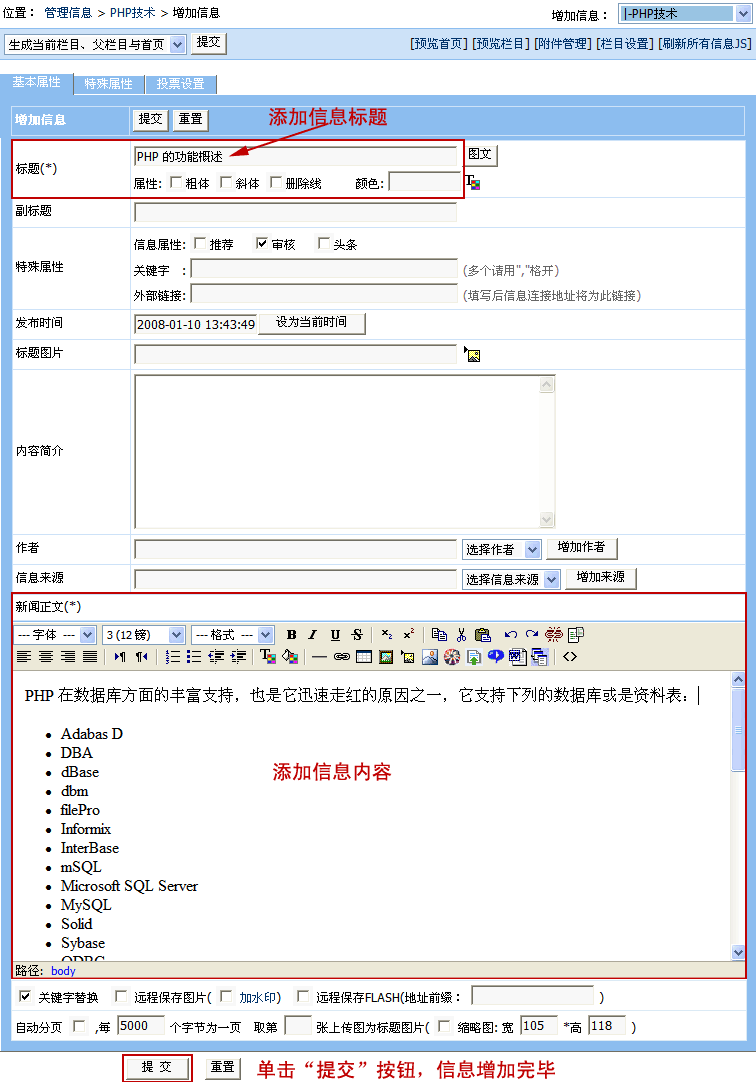Check the 粗体 (bold) title checkbox
Image resolution: width=756 pixels, height=1082 pixels.
(177, 183)
